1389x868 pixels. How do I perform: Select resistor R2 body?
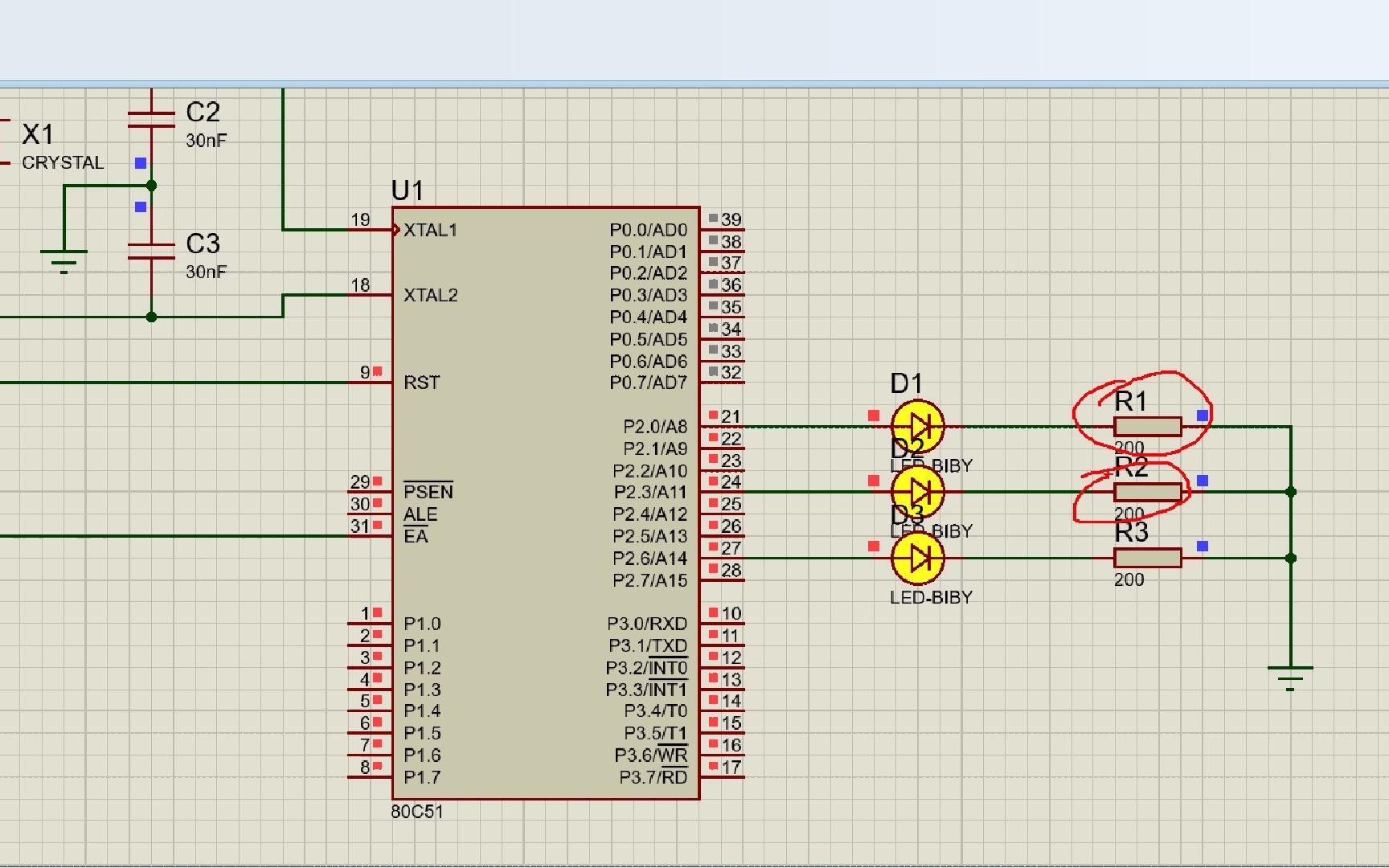(x=1147, y=492)
